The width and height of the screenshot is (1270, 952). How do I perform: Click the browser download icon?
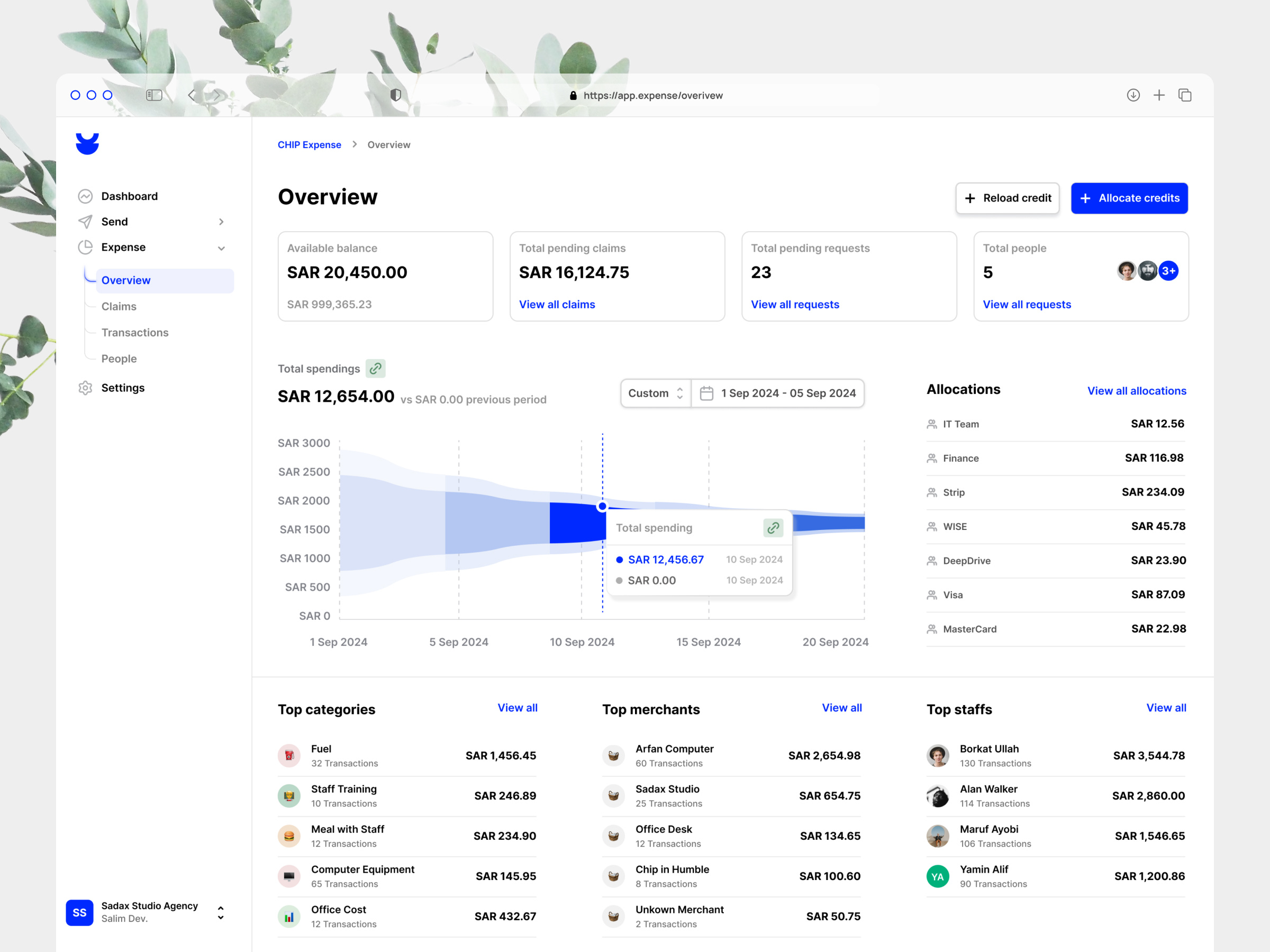pos(1133,95)
